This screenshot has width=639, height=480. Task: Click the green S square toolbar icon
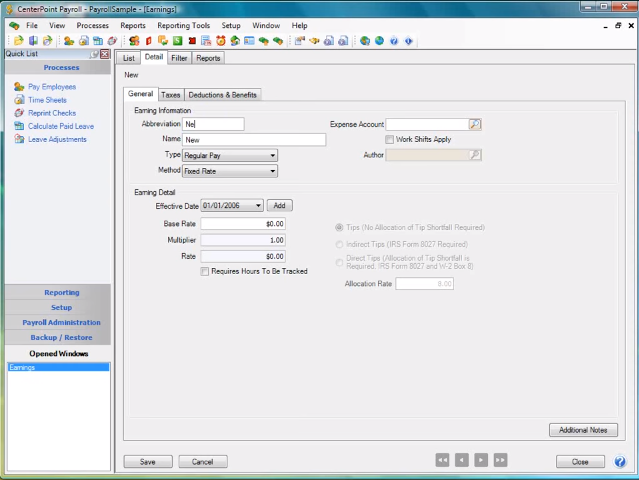[x=177, y=40]
